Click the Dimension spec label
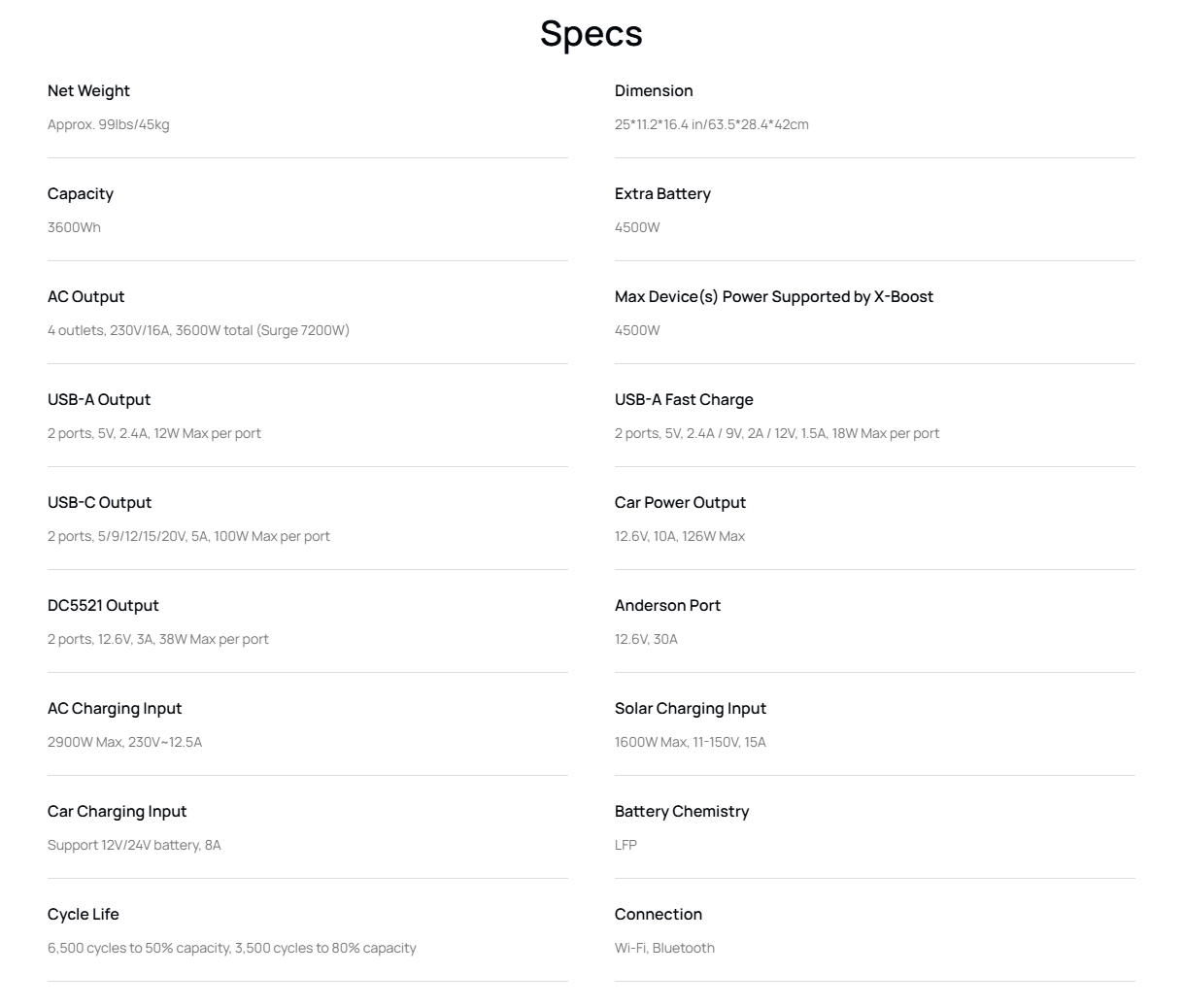The width and height of the screenshot is (1183, 1008). click(654, 91)
